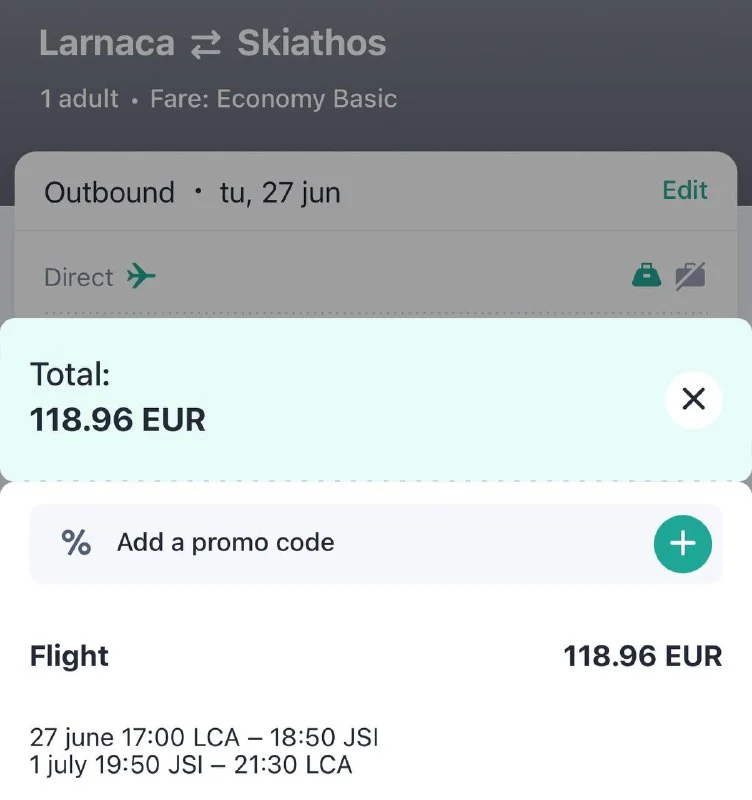
Task: Select the Outbound tu, 27 jun header
Action: click(x=192, y=192)
